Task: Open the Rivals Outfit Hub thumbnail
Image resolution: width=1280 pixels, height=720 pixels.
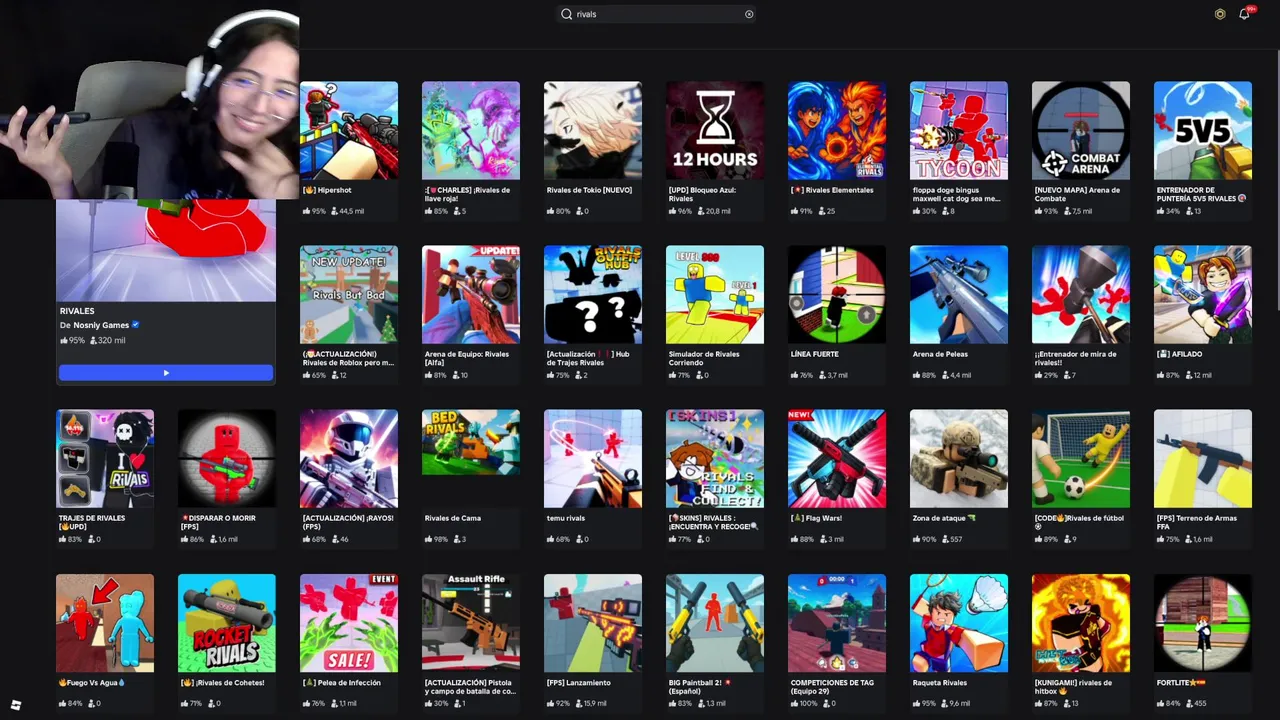Action: coord(593,295)
